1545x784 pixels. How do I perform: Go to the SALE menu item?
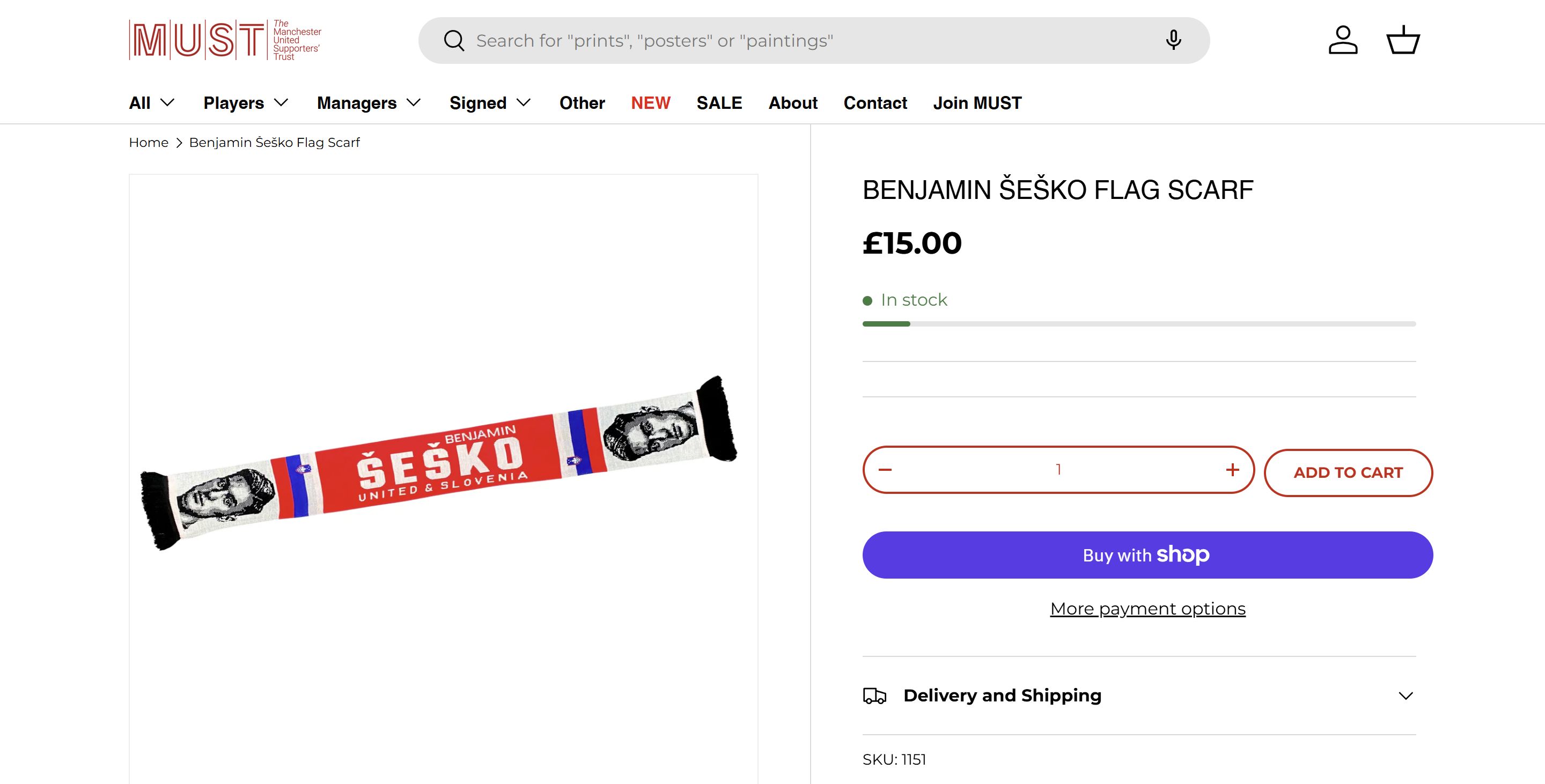tap(719, 103)
